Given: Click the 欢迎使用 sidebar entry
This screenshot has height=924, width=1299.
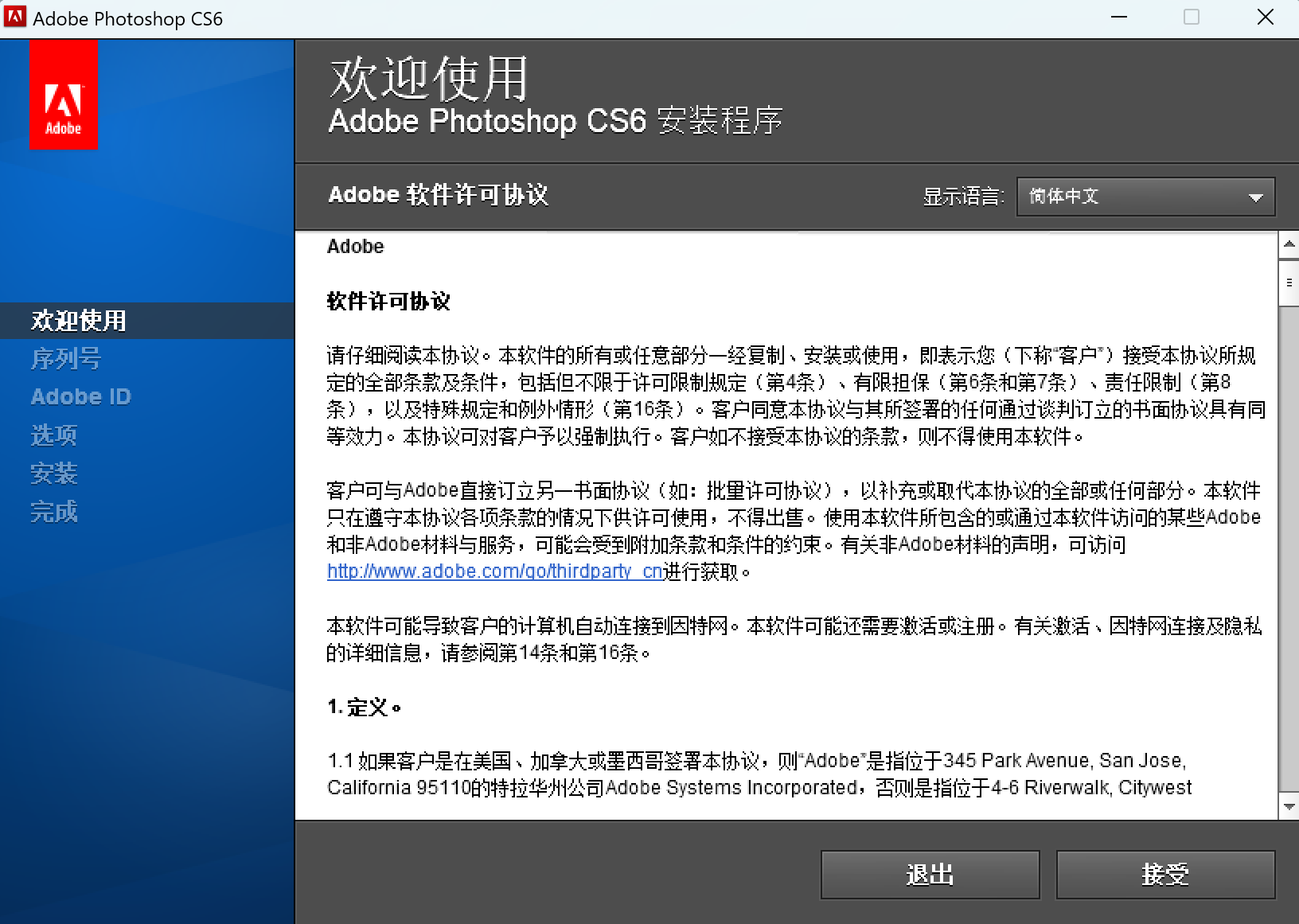Looking at the screenshot, I should [x=77, y=321].
